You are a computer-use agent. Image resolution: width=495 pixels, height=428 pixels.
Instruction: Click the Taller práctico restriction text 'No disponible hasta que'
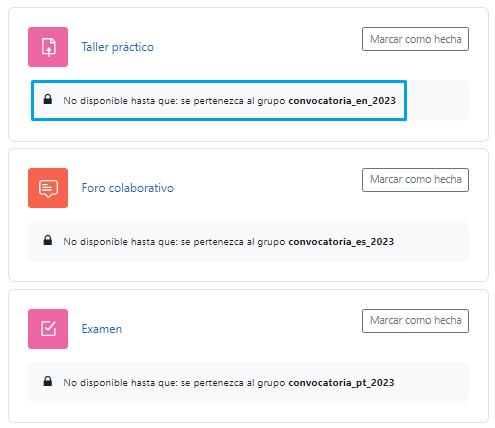(121, 101)
